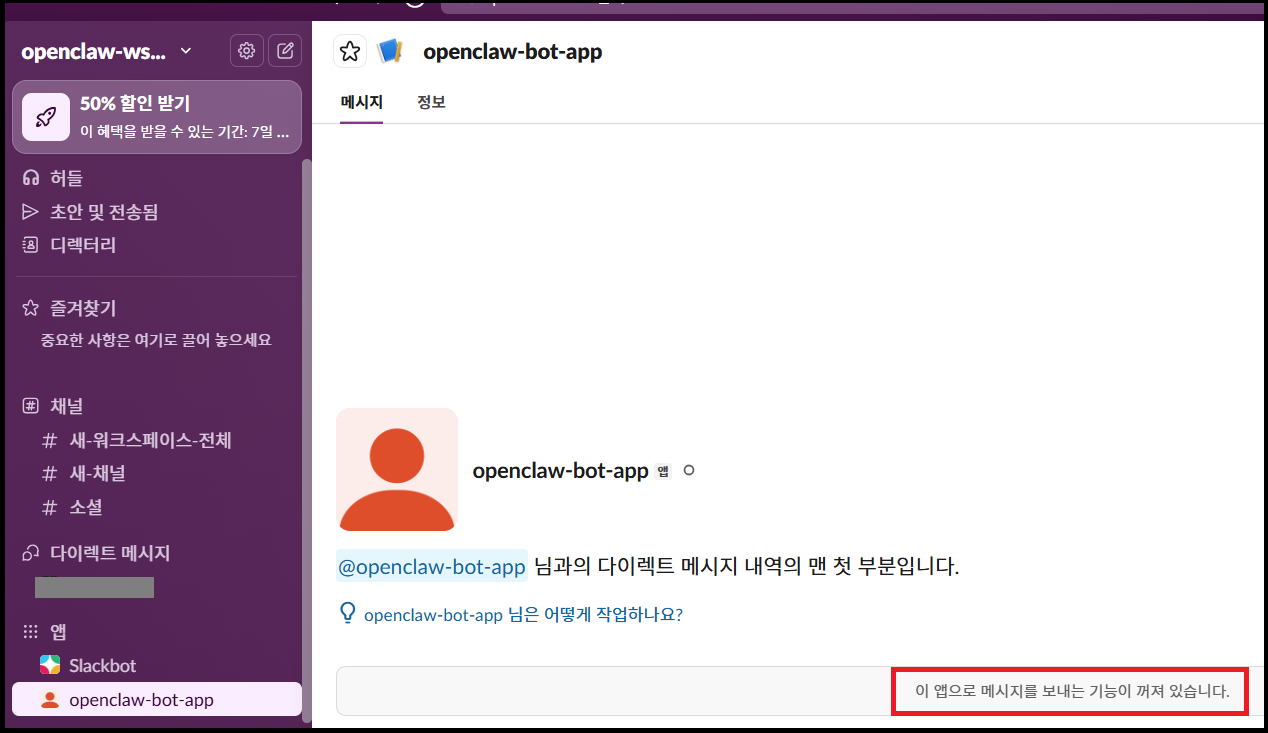
Task: Click the drafts and sent arrow icon
Action: 31,212
